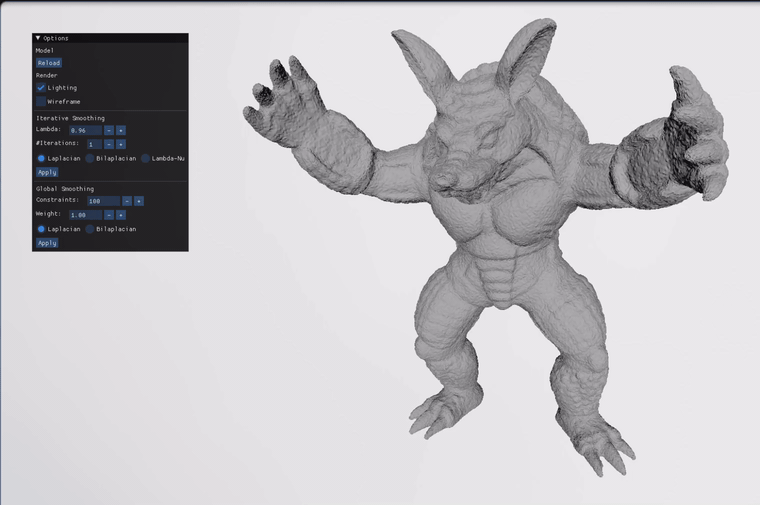Image resolution: width=760 pixels, height=505 pixels.
Task: Decrease Constraints with the minus button
Action: pos(127,201)
